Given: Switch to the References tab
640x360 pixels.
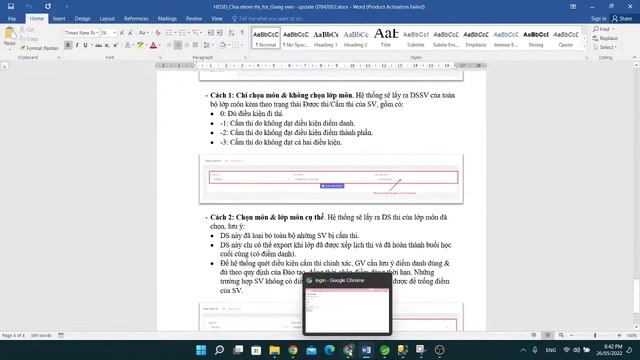Looking at the screenshot, I should 136,19.
